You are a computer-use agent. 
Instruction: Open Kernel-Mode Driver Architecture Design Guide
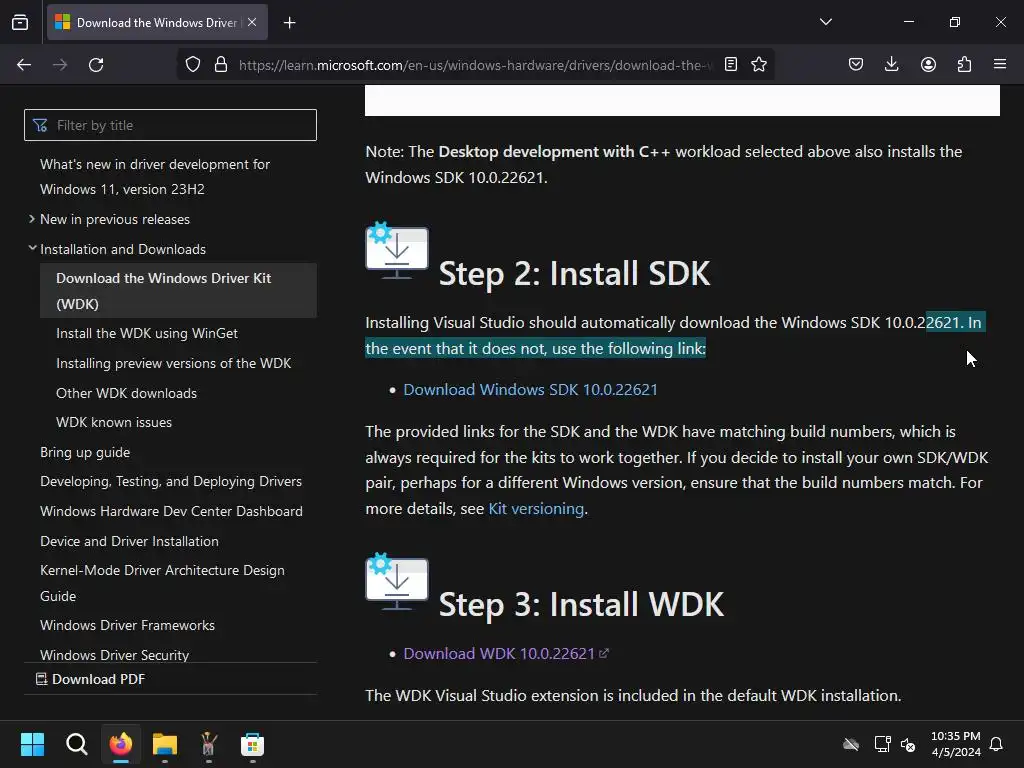[x=163, y=583]
